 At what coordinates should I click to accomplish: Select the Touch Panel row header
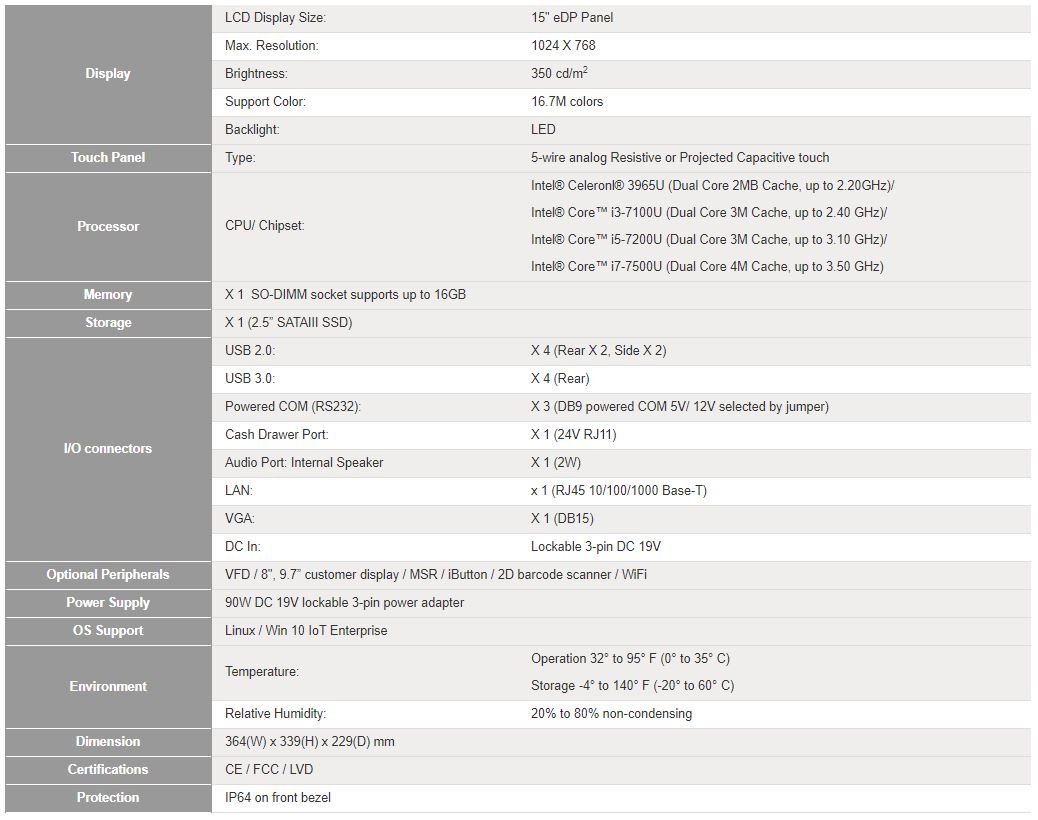108,158
